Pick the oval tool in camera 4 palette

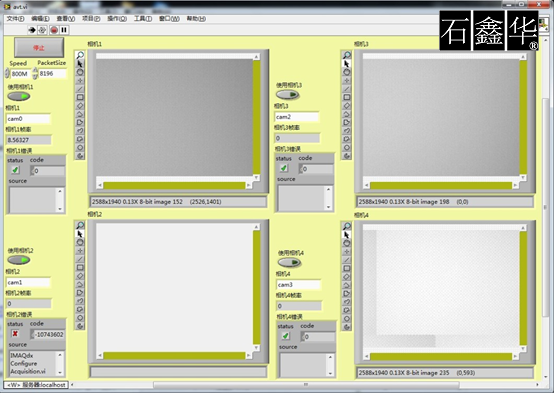pos(347,243)
